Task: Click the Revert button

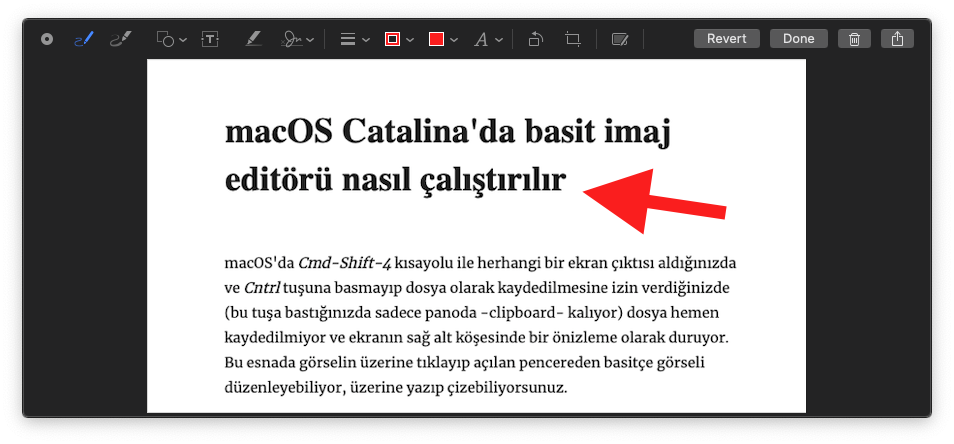Action: click(x=726, y=39)
